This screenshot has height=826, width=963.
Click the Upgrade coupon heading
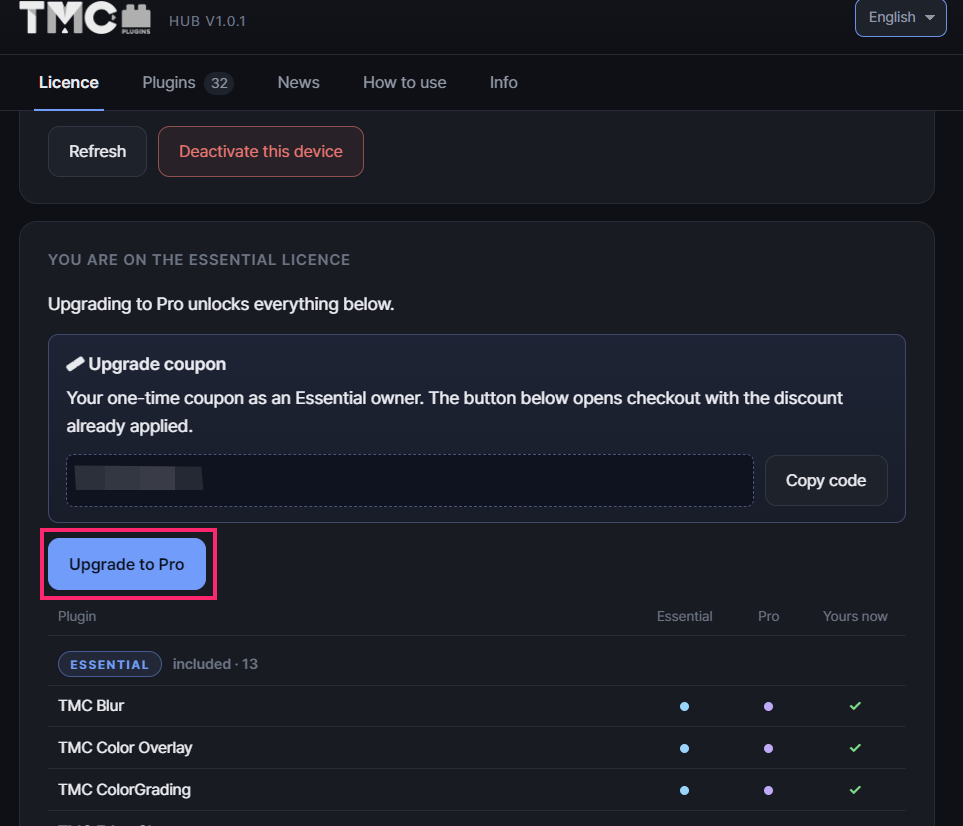pyautogui.click(x=157, y=364)
